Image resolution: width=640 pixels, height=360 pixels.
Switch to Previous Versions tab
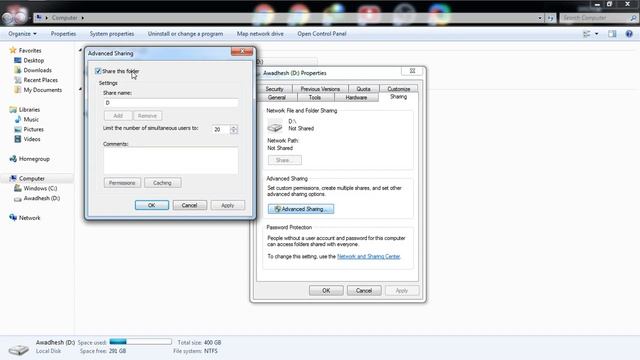pyautogui.click(x=320, y=89)
